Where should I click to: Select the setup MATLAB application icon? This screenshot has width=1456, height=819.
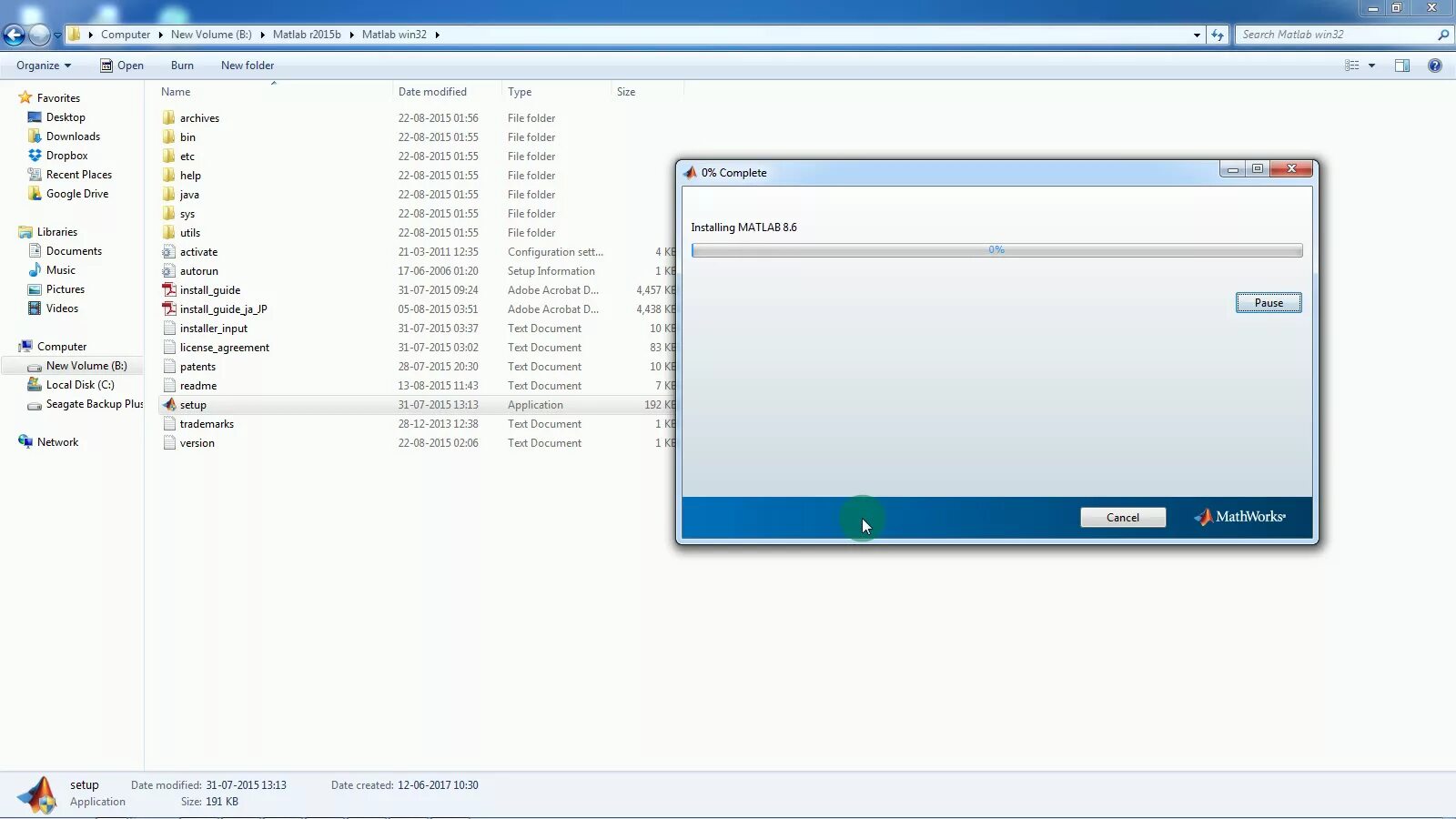point(168,404)
